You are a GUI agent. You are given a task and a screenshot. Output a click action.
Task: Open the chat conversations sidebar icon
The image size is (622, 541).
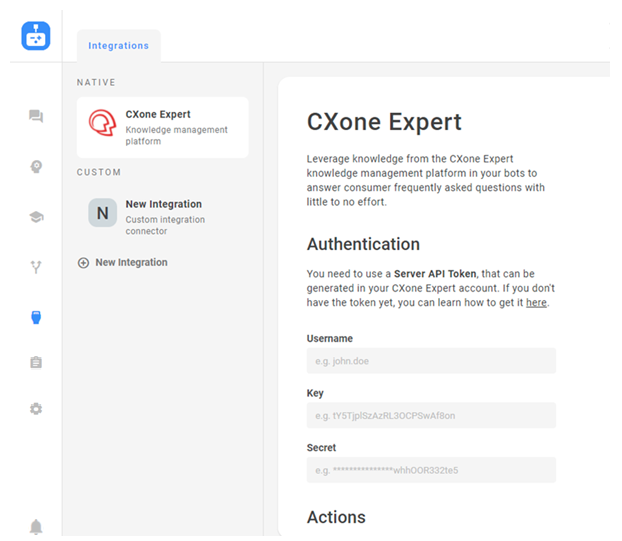[x=36, y=116]
